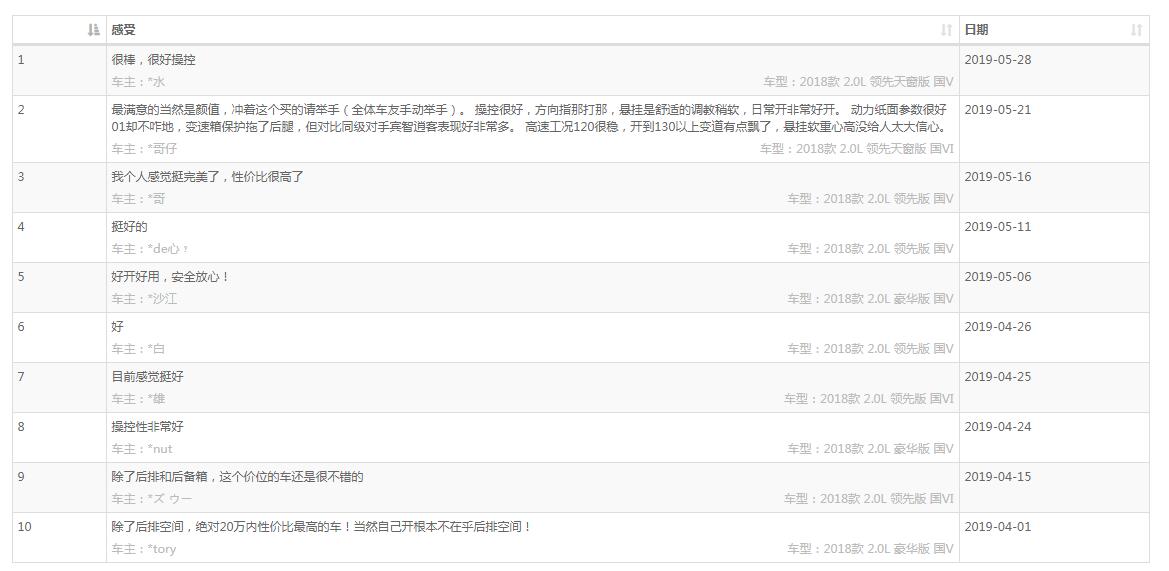Click the 日期 column header label
The height and width of the screenshot is (571, 1169).
pyautogui.click(x=977, y=30)
